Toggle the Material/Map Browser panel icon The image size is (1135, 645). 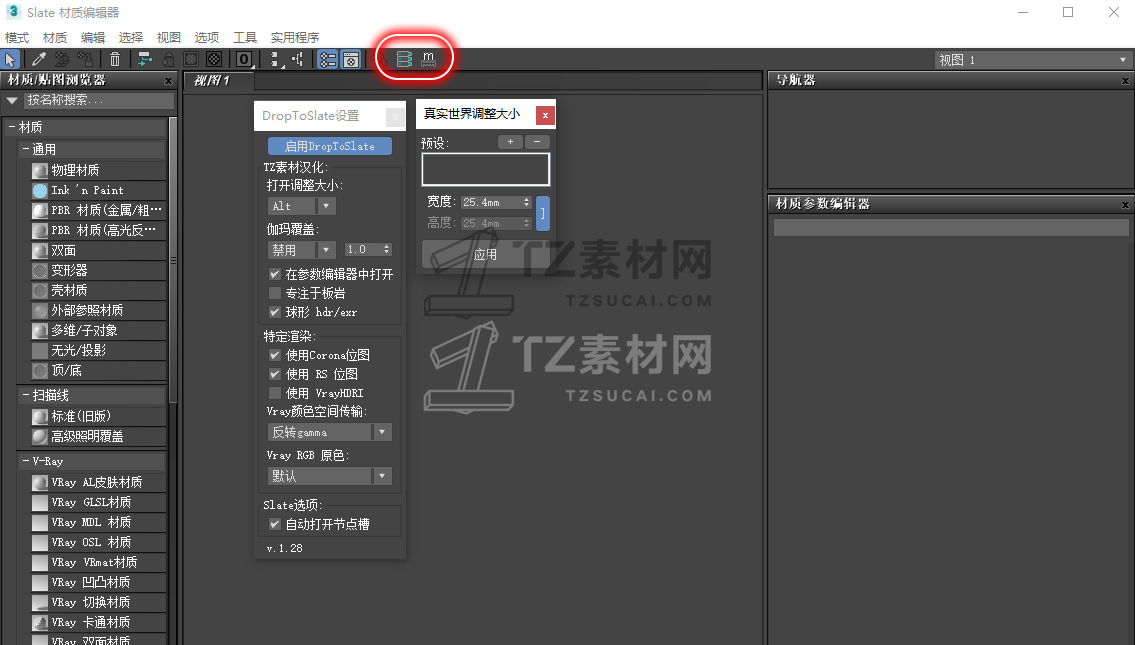click(328, 59)
